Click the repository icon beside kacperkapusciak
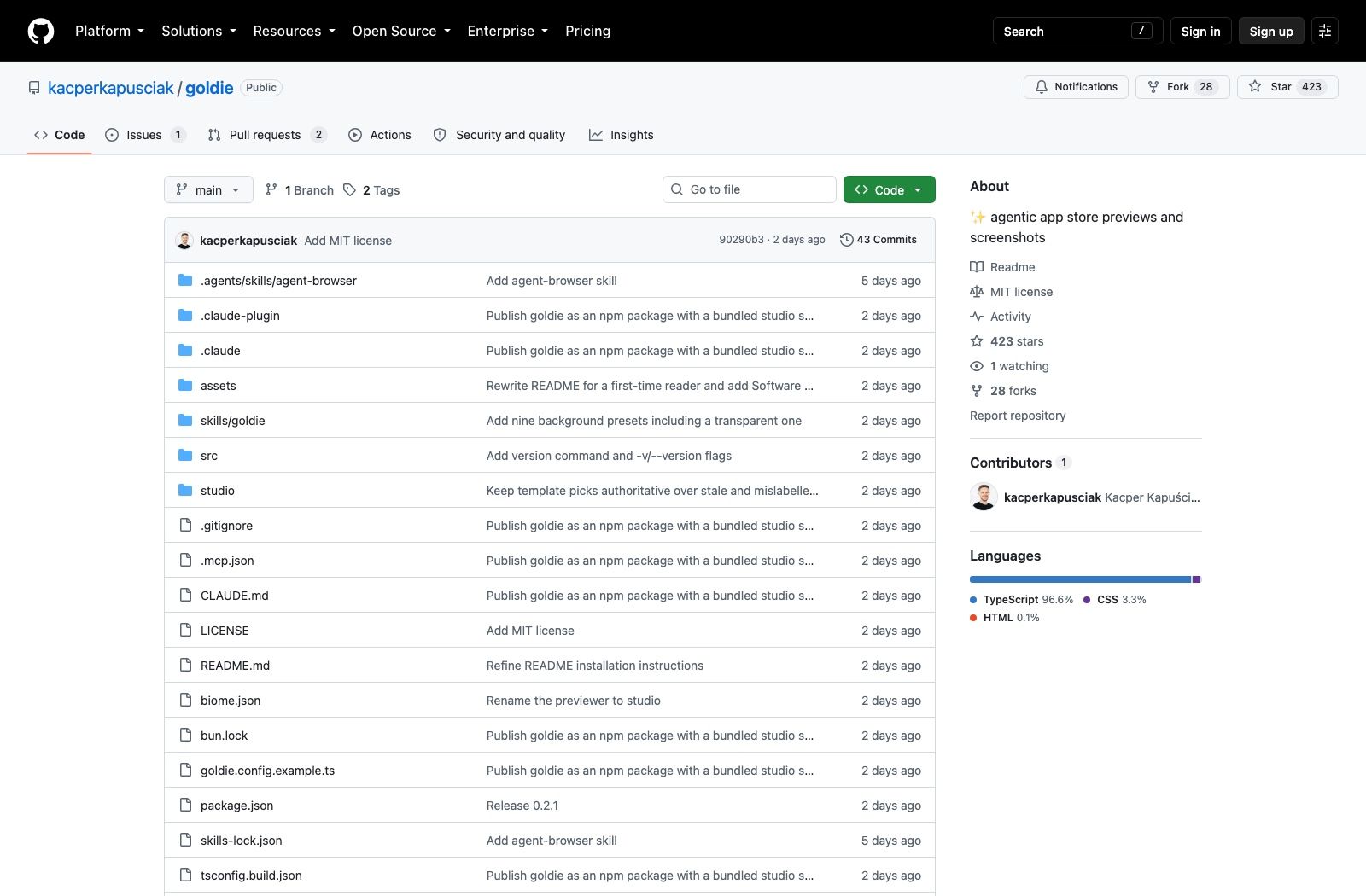The height and width of the screenshot is (896, 1366). coord(34,88)
